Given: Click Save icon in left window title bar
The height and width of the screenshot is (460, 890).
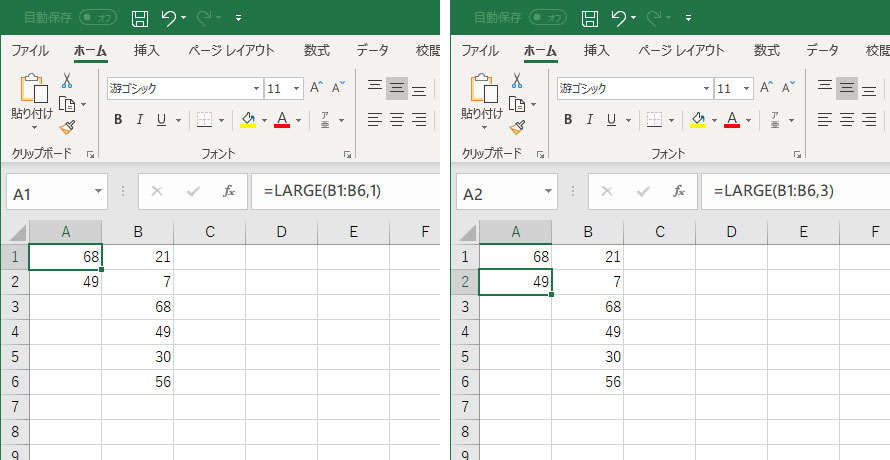Looking at the screenshot, I should [x=140, y=18].
